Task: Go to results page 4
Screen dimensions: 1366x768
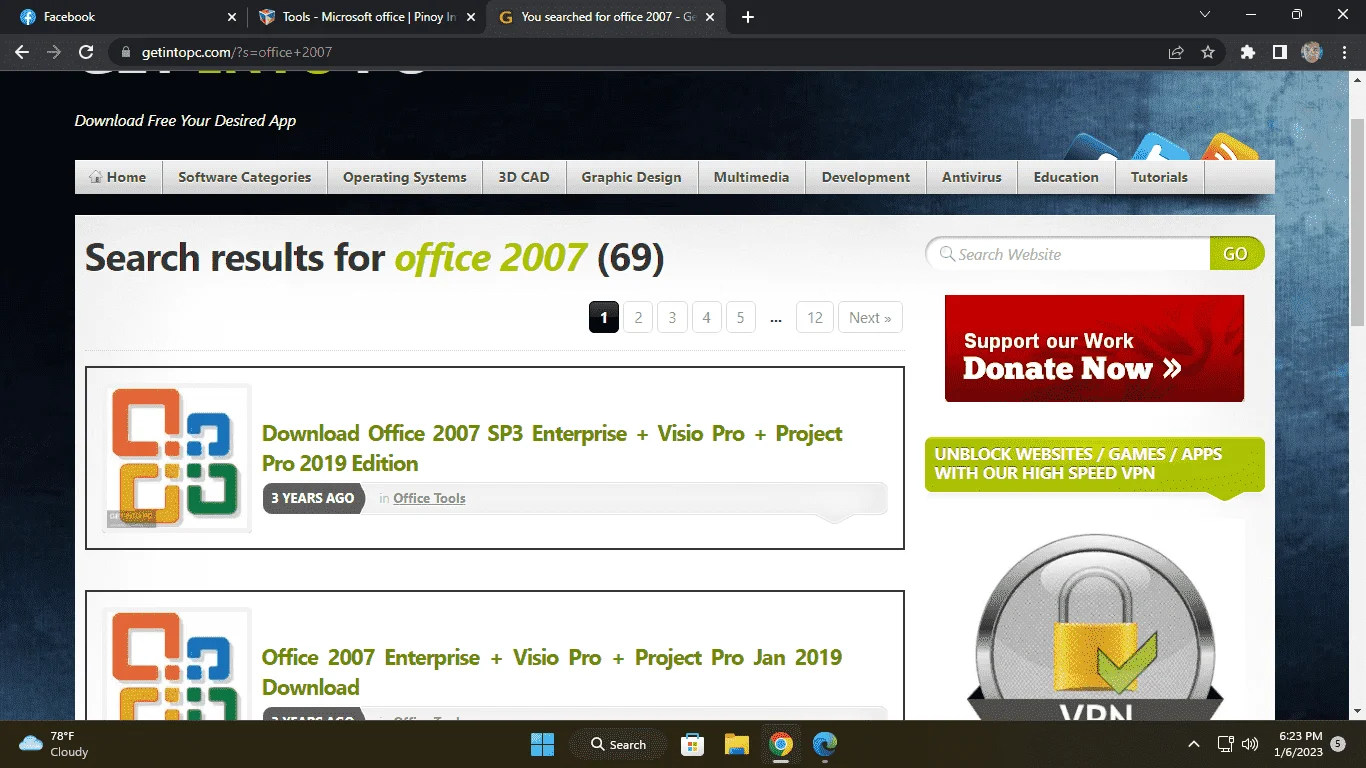Action: 706,317
